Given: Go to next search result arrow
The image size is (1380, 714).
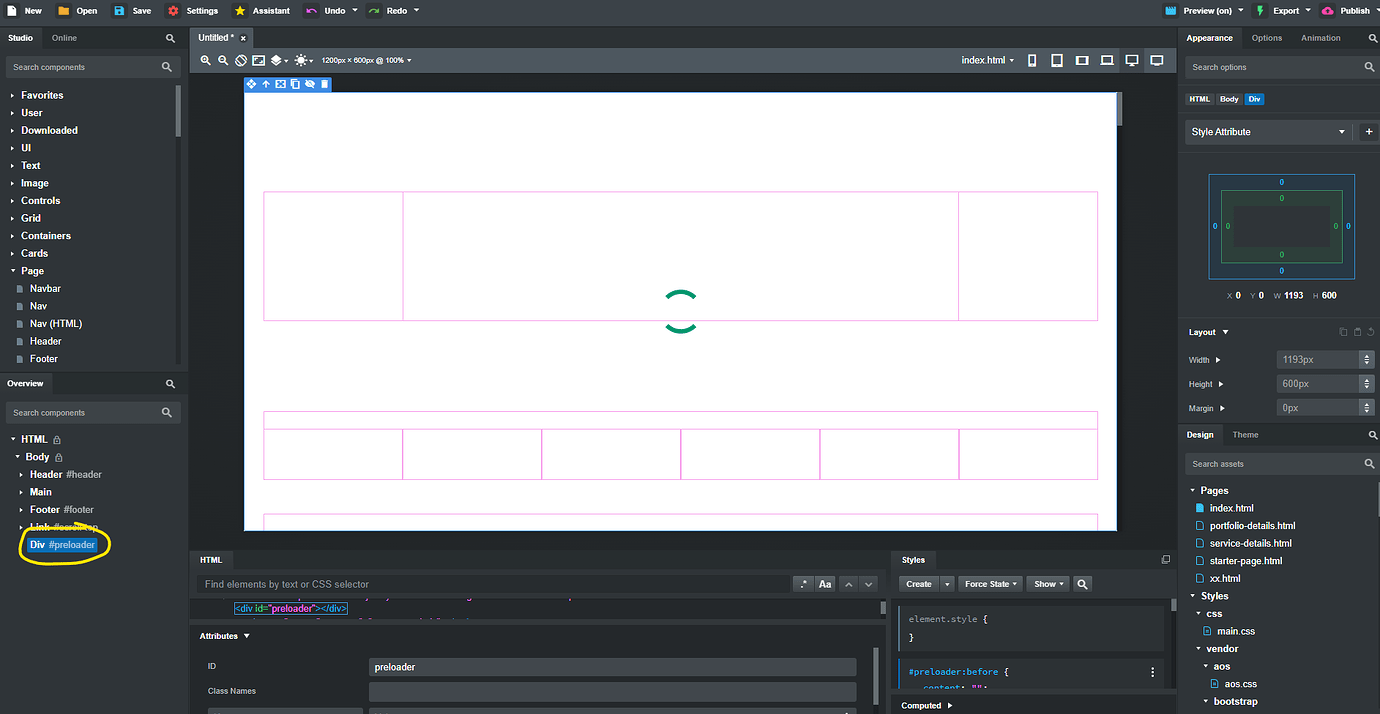Looking at the screenshot, I should [869, 584].
